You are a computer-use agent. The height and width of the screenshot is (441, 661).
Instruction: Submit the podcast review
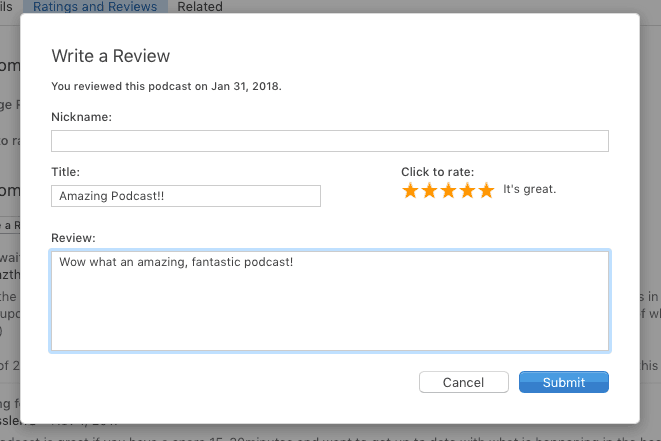point(564,382)
